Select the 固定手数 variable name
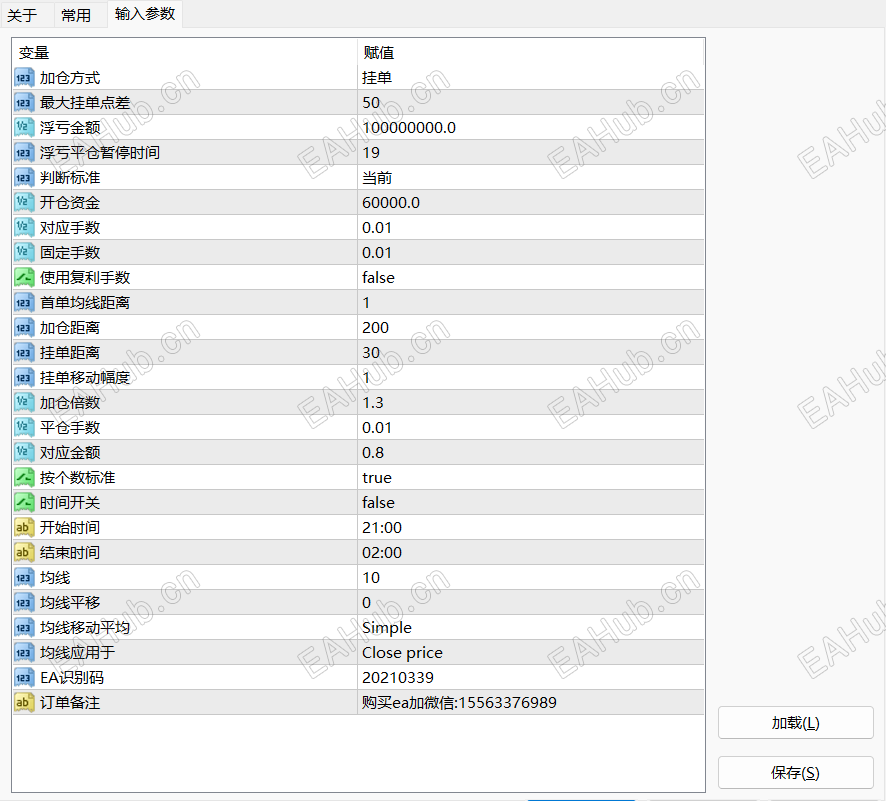Viewport: 886px width, 801px height. [x=70, y=253]
